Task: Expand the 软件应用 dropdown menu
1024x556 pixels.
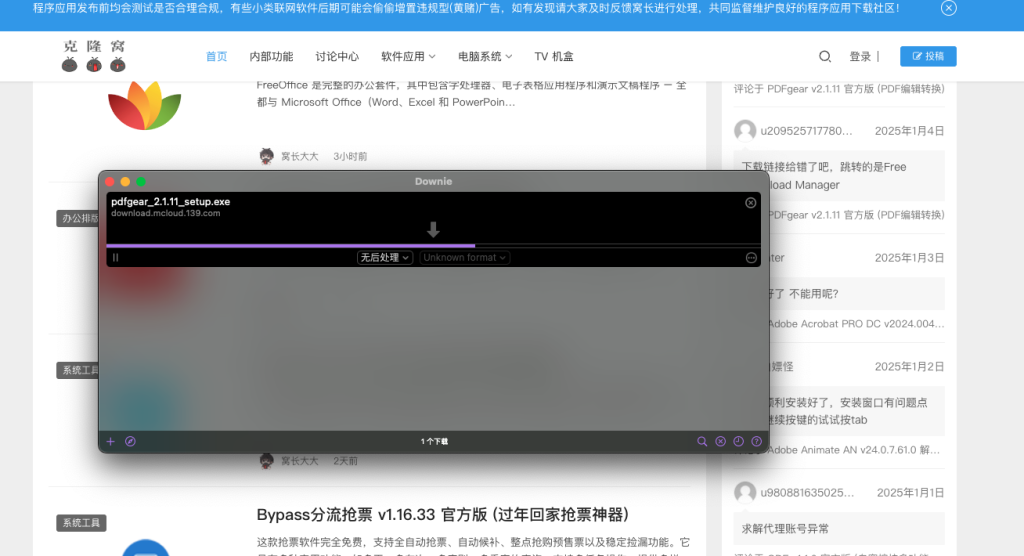Action: pyautogui.click(x=408, y=57)
